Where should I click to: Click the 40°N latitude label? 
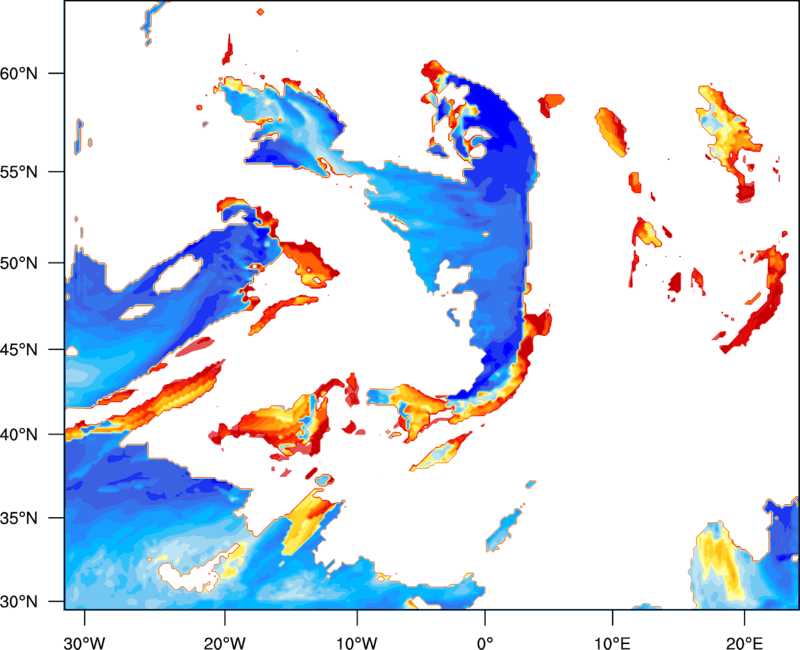click(19, 435)
